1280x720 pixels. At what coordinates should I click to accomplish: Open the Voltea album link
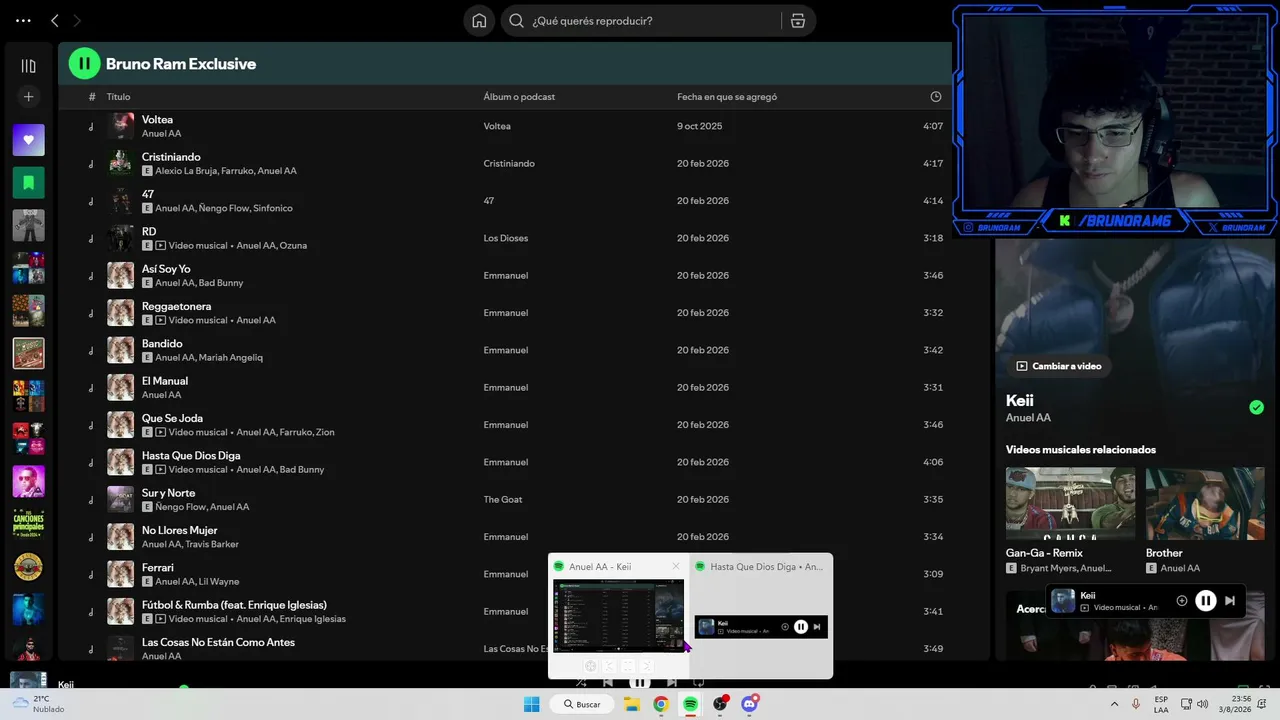click(497, 126)
